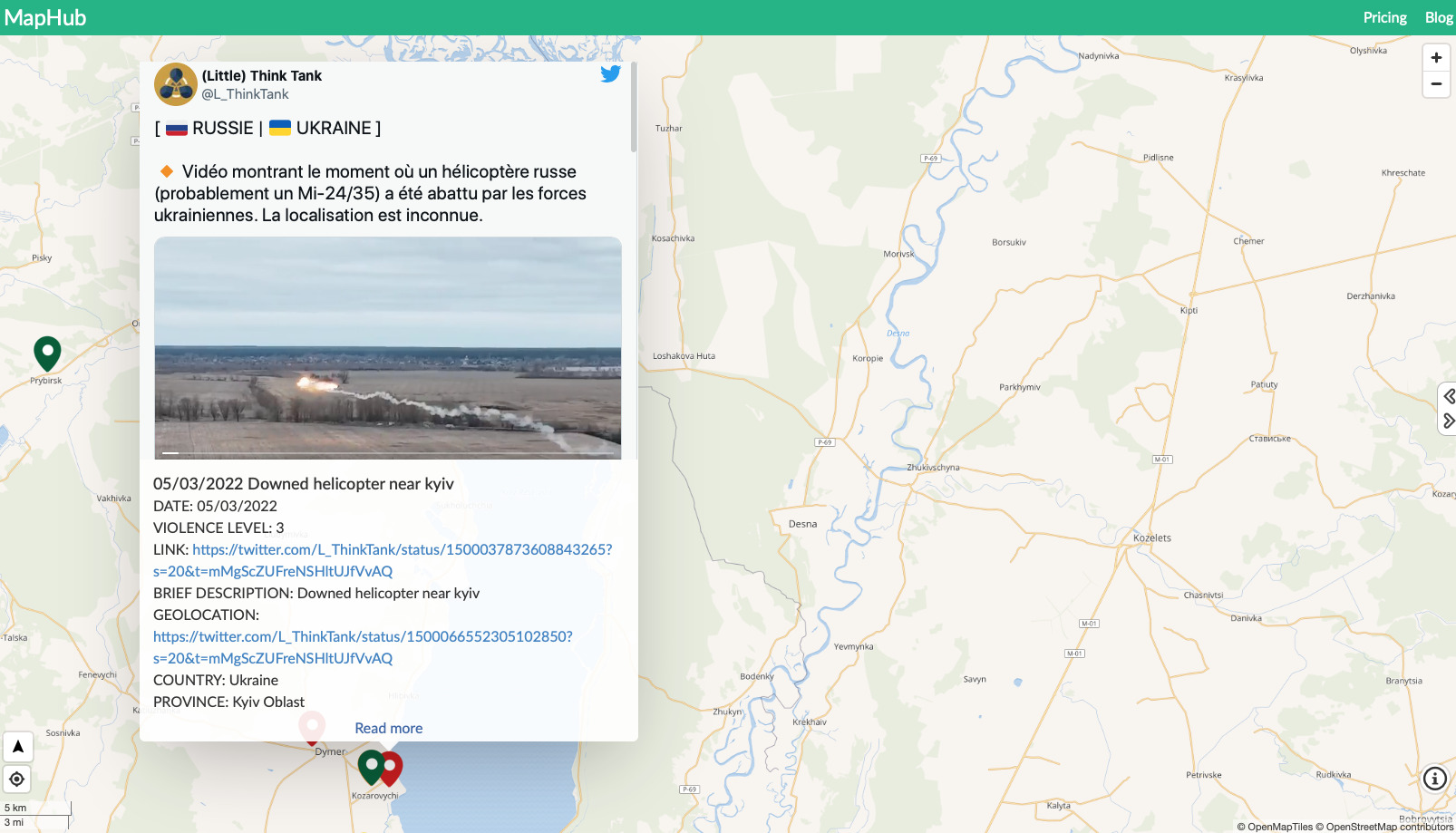1456x833 pixels.
Task: Click the tweet popup scrollbar
Action: point(634,107)
